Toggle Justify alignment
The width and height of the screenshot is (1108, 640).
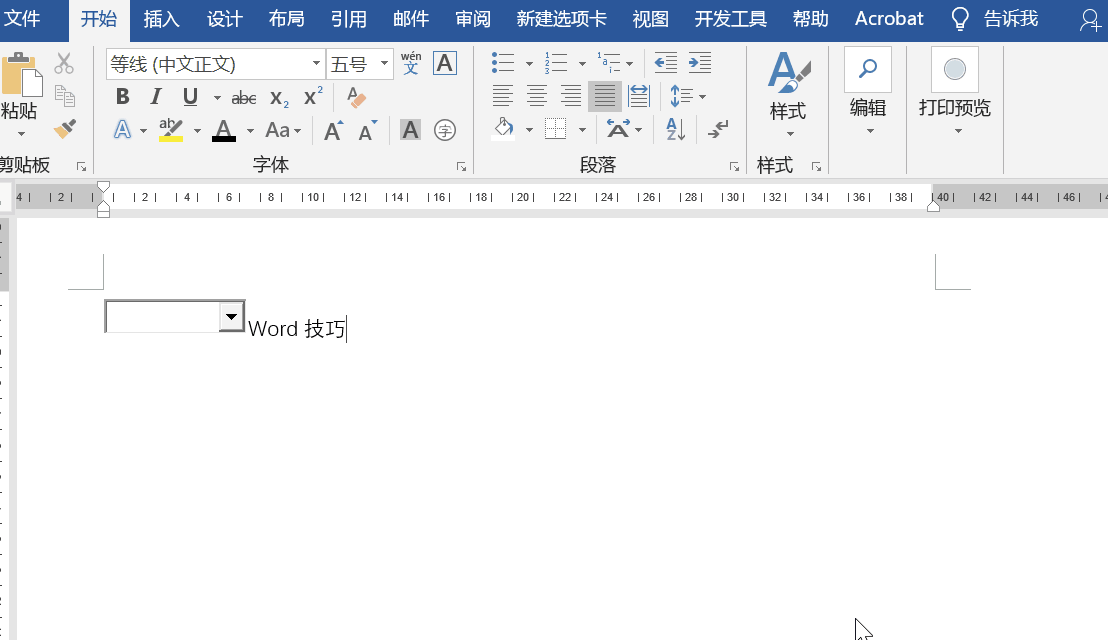(x=604, y=96)
